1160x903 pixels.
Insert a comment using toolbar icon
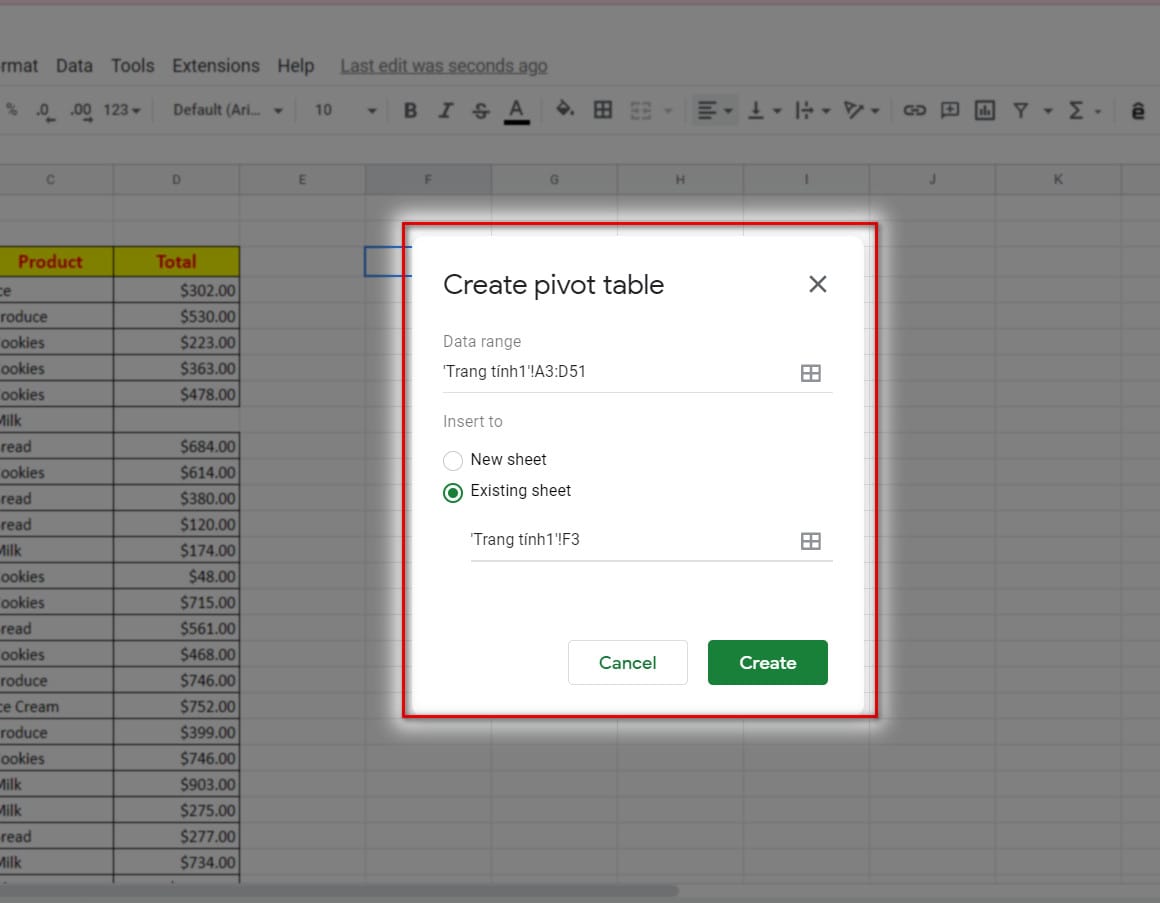tap(949, 110)
